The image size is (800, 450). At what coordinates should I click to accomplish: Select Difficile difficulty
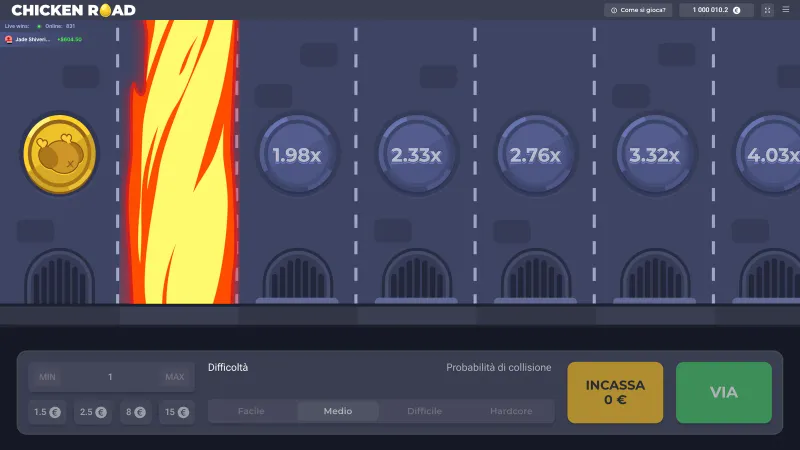point(424,411)
